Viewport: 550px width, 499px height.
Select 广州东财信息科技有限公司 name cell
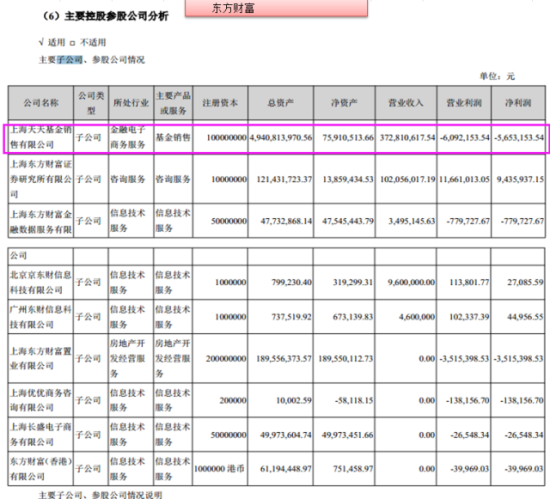click(41, 317)
